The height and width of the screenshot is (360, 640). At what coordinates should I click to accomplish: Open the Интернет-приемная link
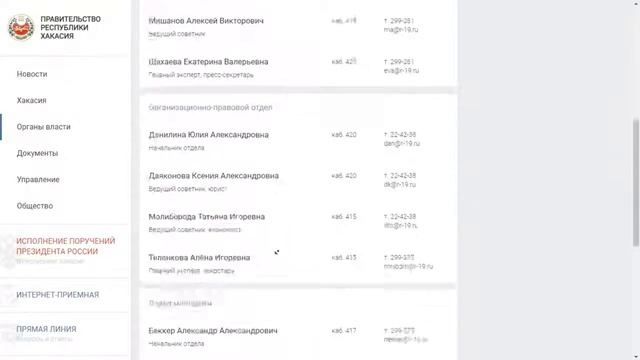point(58,295)
